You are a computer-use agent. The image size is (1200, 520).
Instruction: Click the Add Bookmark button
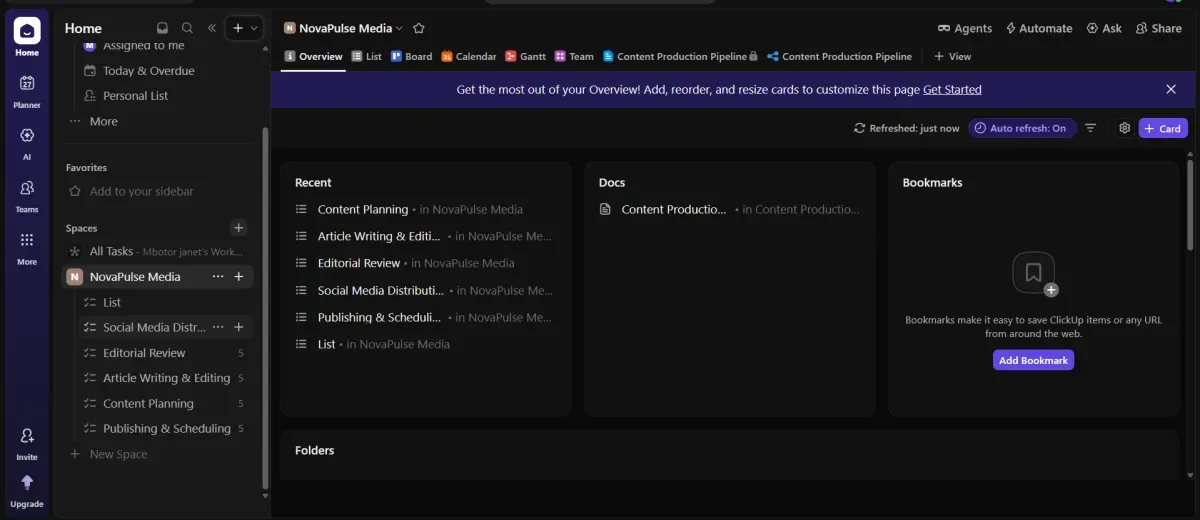click(1033, 360)
